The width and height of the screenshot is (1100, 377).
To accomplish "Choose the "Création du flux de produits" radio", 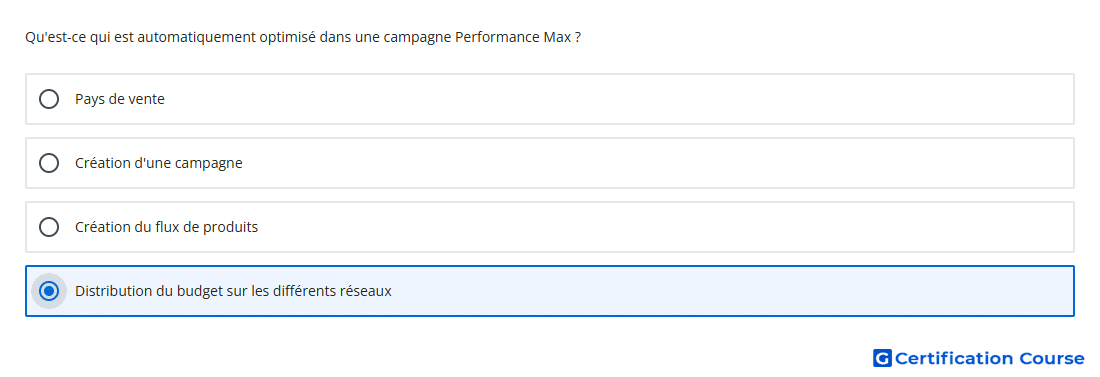I will [x=49, y=227].
